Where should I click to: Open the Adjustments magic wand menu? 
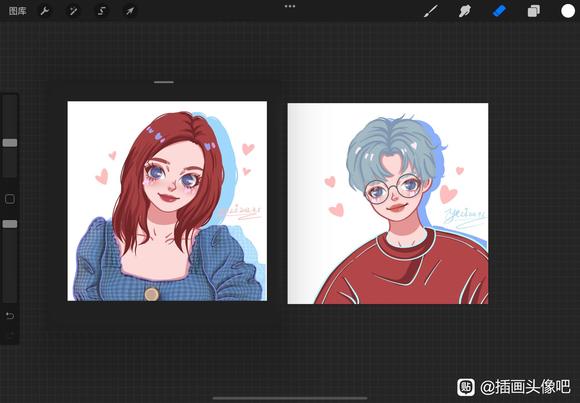point(73,11)
